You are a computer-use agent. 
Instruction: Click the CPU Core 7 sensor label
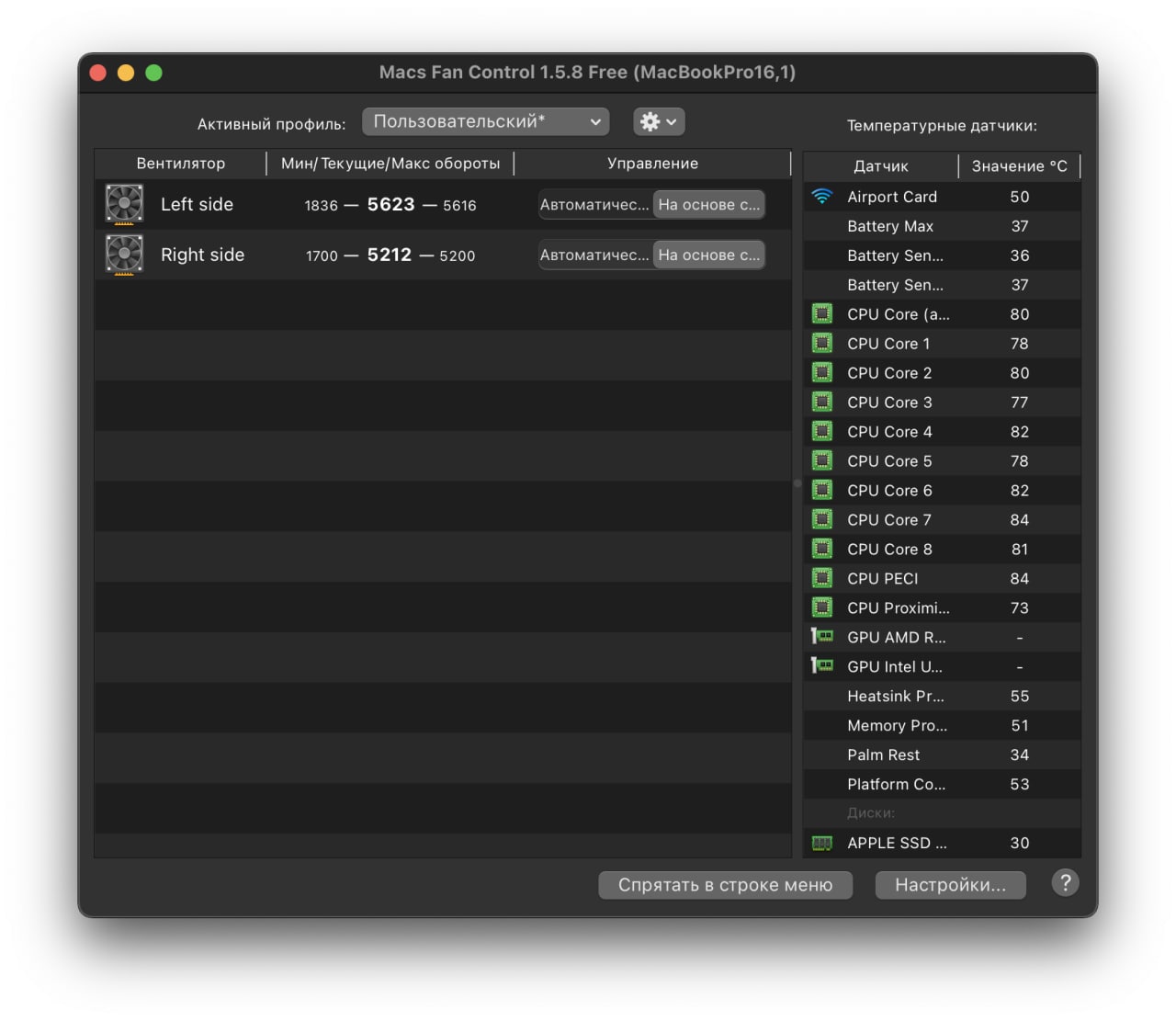(889, 520)
